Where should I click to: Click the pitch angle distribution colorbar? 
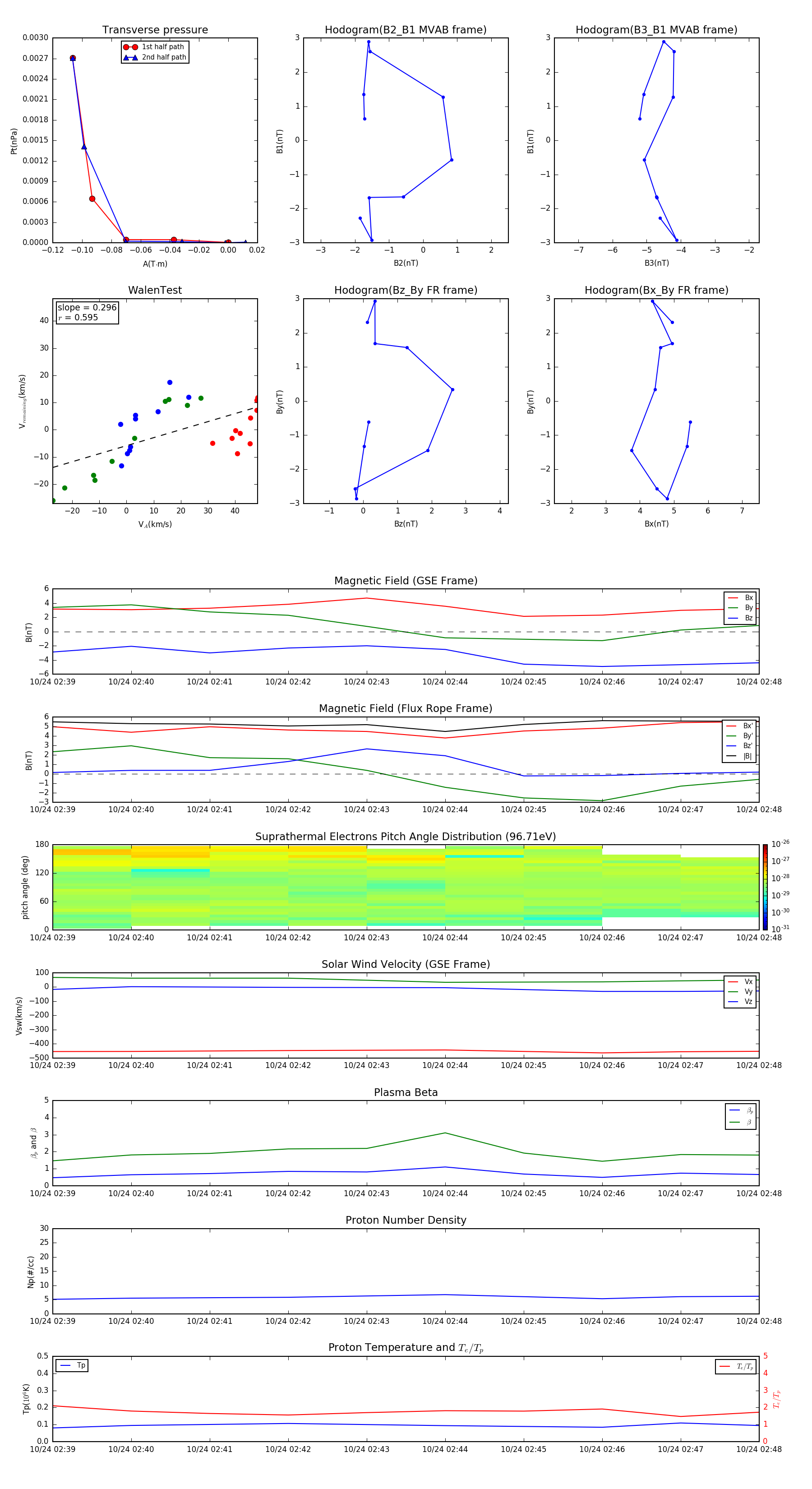(x=765, y=887)
